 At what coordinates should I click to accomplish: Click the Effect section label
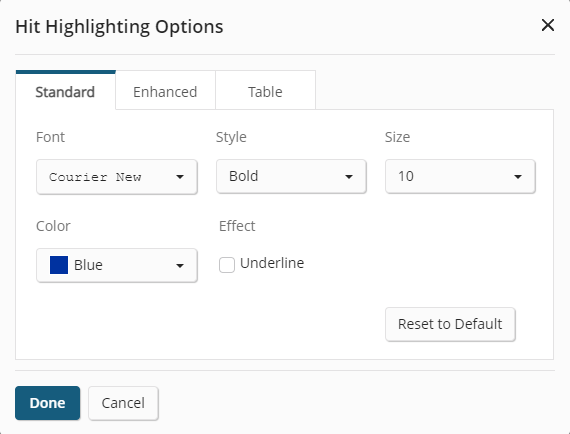pyautogui.click(x=237, y=226)
